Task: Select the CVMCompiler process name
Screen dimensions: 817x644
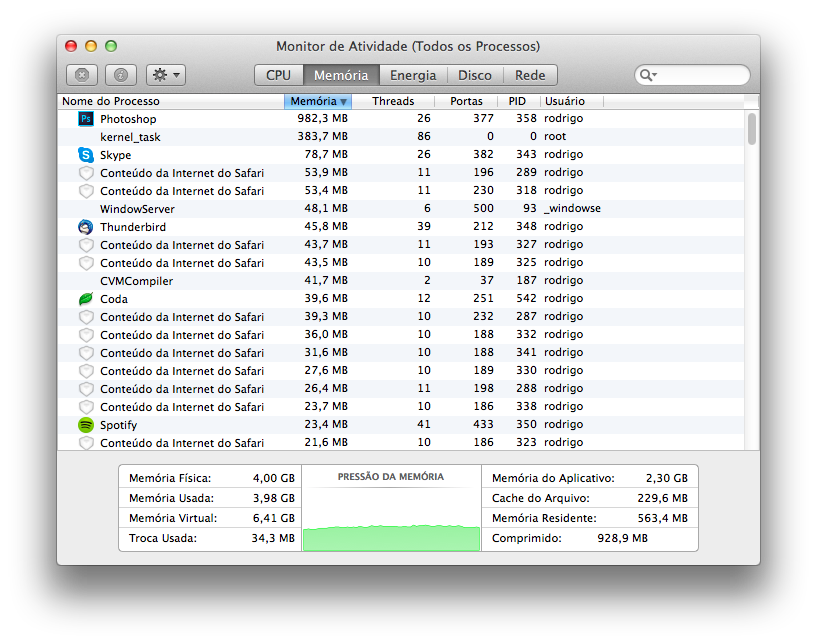Action: (137, 281)
